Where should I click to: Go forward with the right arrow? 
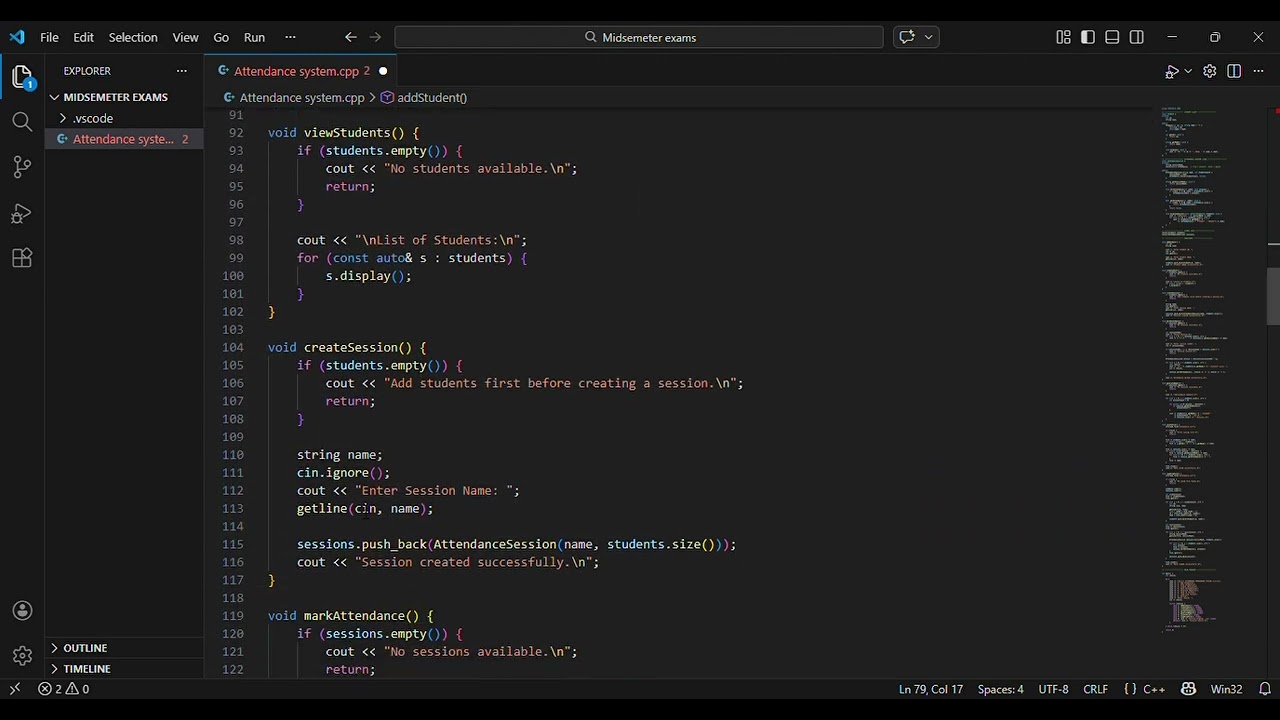pyautogui.click(x=375, y=37)
